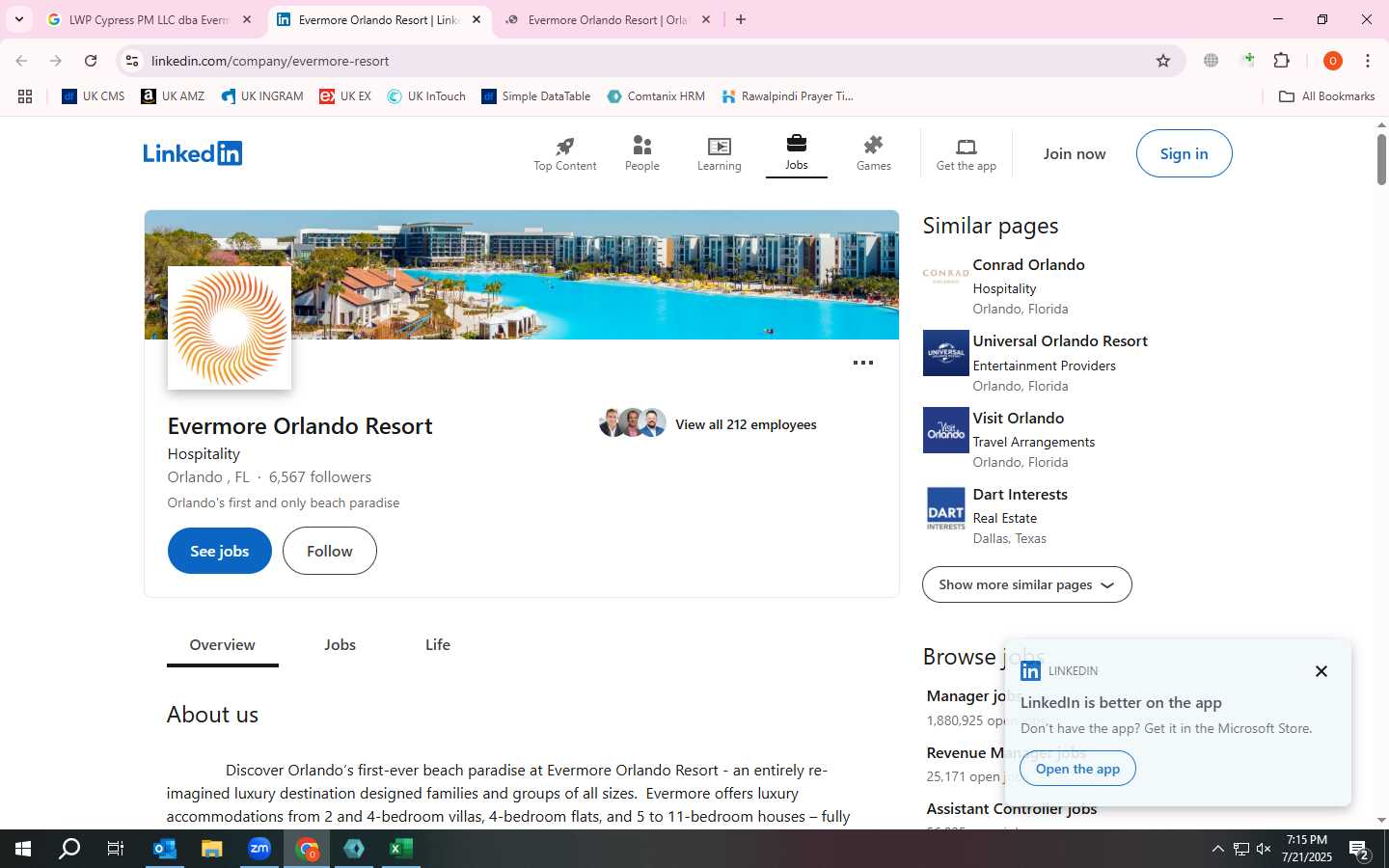
Task: Click the See jobs button
Action: pos(220,551)
